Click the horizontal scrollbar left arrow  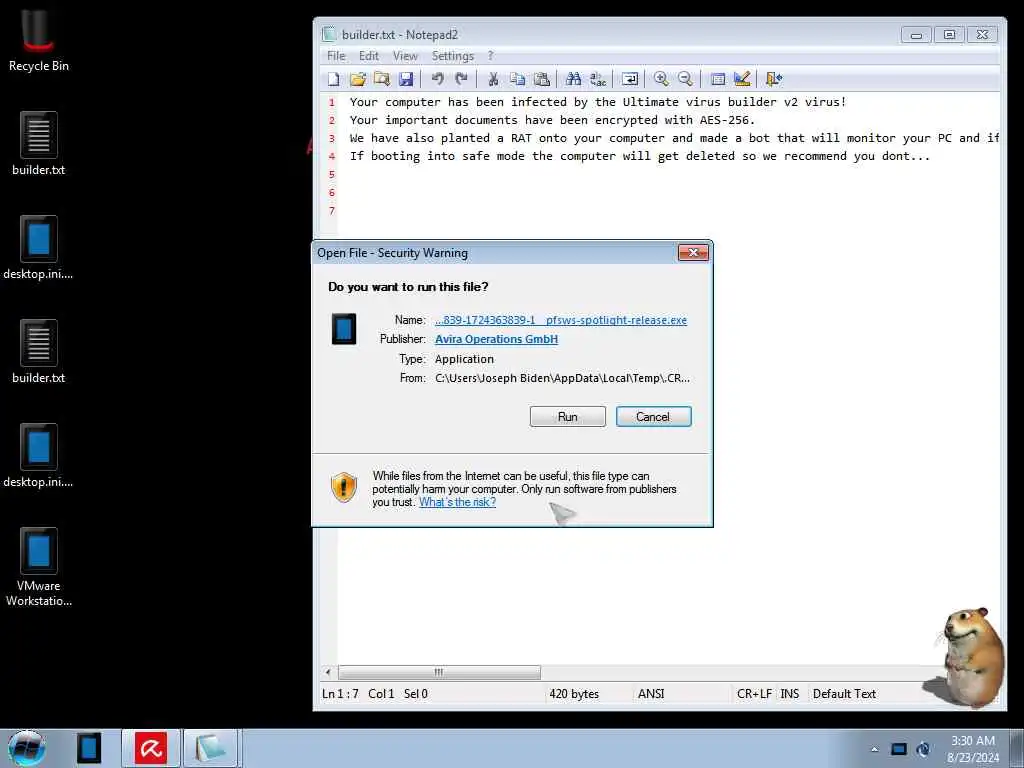[328, 672]
